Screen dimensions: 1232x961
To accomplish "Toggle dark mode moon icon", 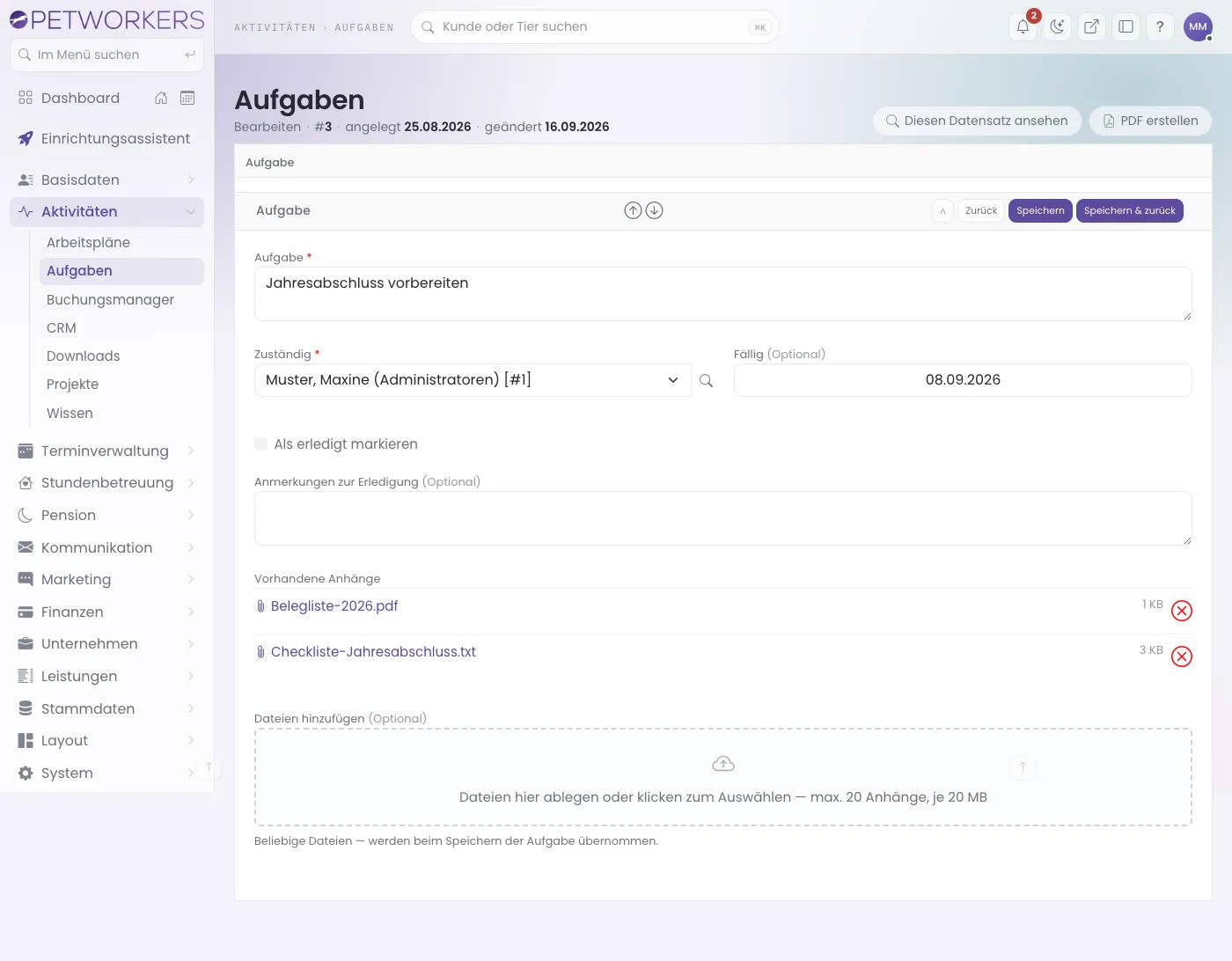I will coord(1057,26).
